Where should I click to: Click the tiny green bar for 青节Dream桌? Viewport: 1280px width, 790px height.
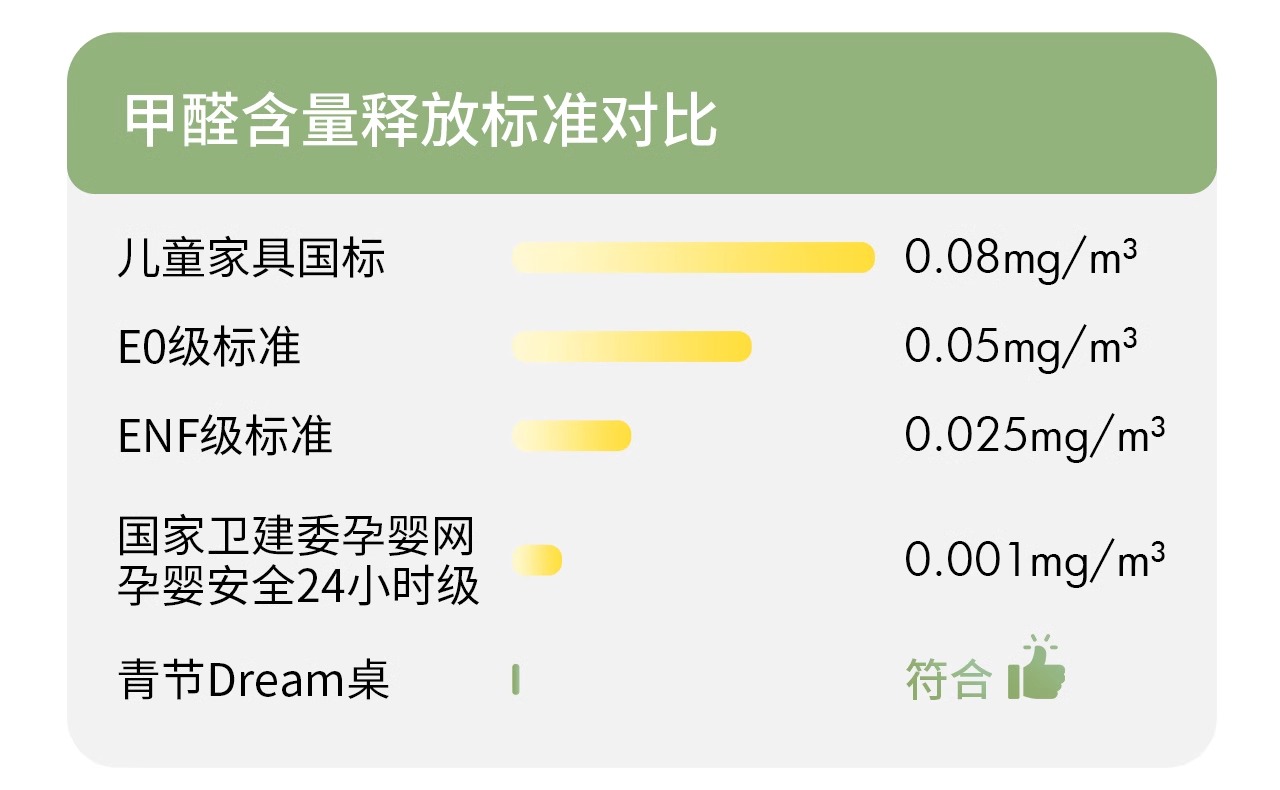tap(516, 680)
